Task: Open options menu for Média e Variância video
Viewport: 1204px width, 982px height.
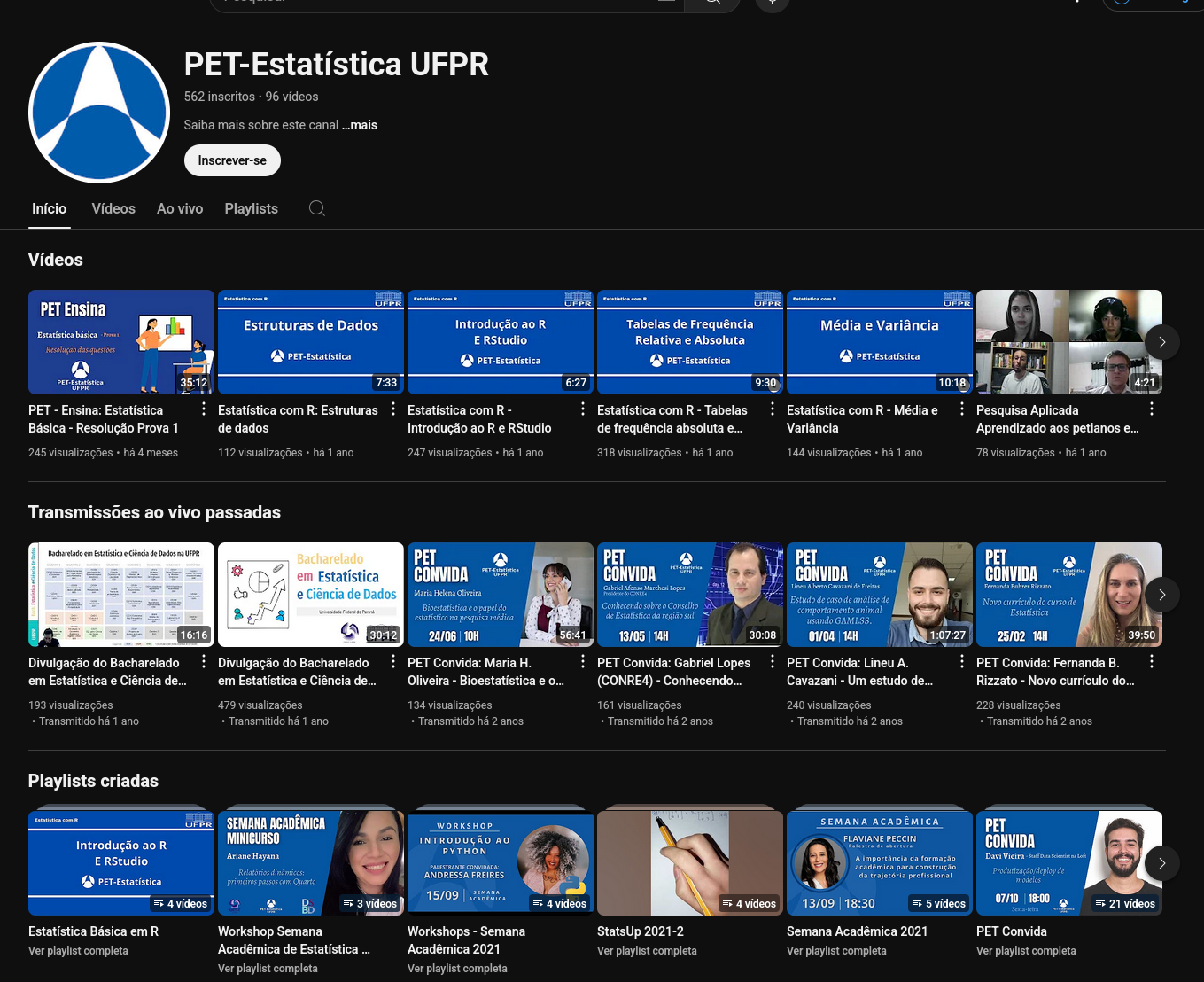Action: coord(962,409)
